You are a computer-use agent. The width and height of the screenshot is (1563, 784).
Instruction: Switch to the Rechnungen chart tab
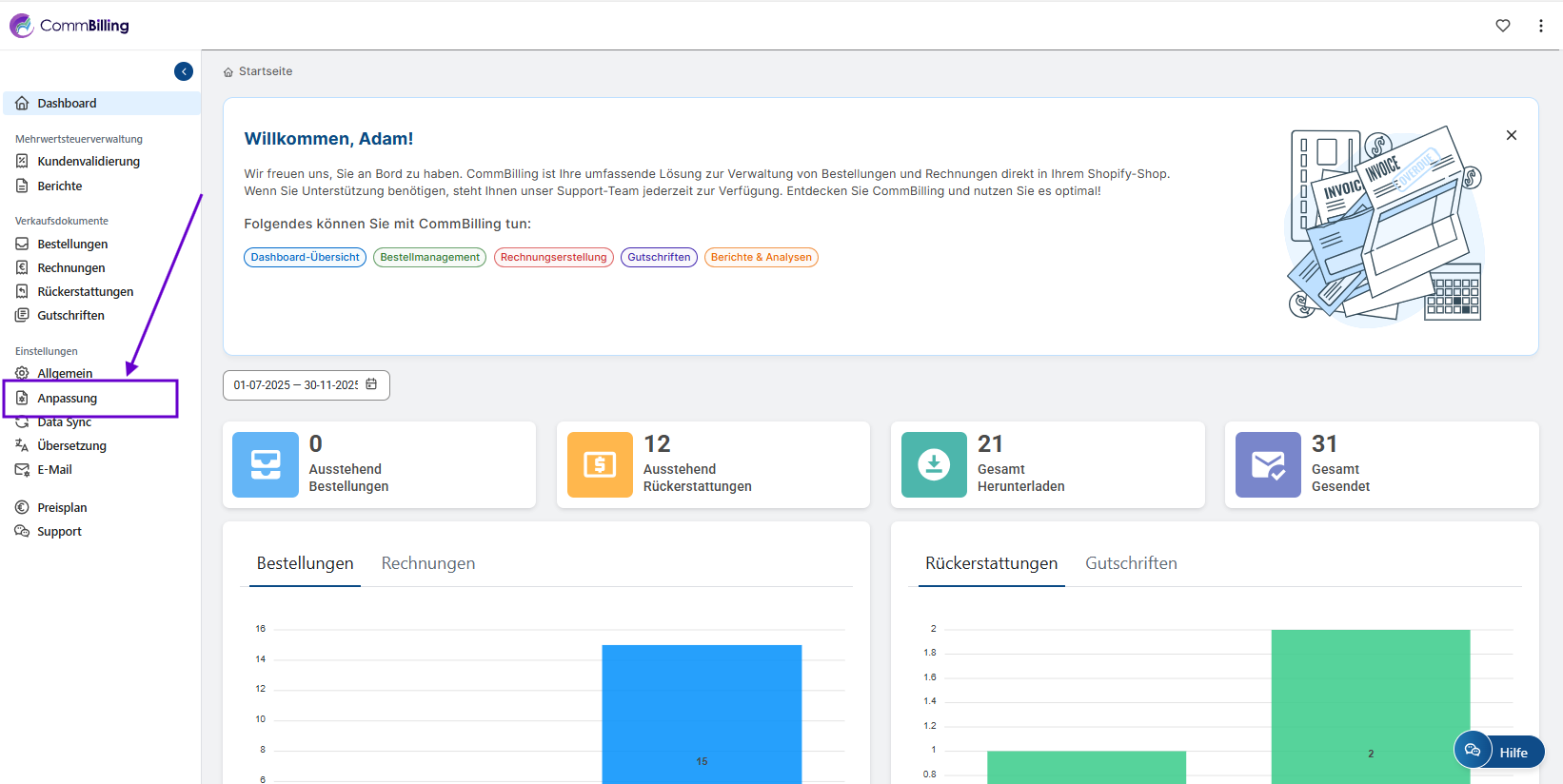click(428, 563)
